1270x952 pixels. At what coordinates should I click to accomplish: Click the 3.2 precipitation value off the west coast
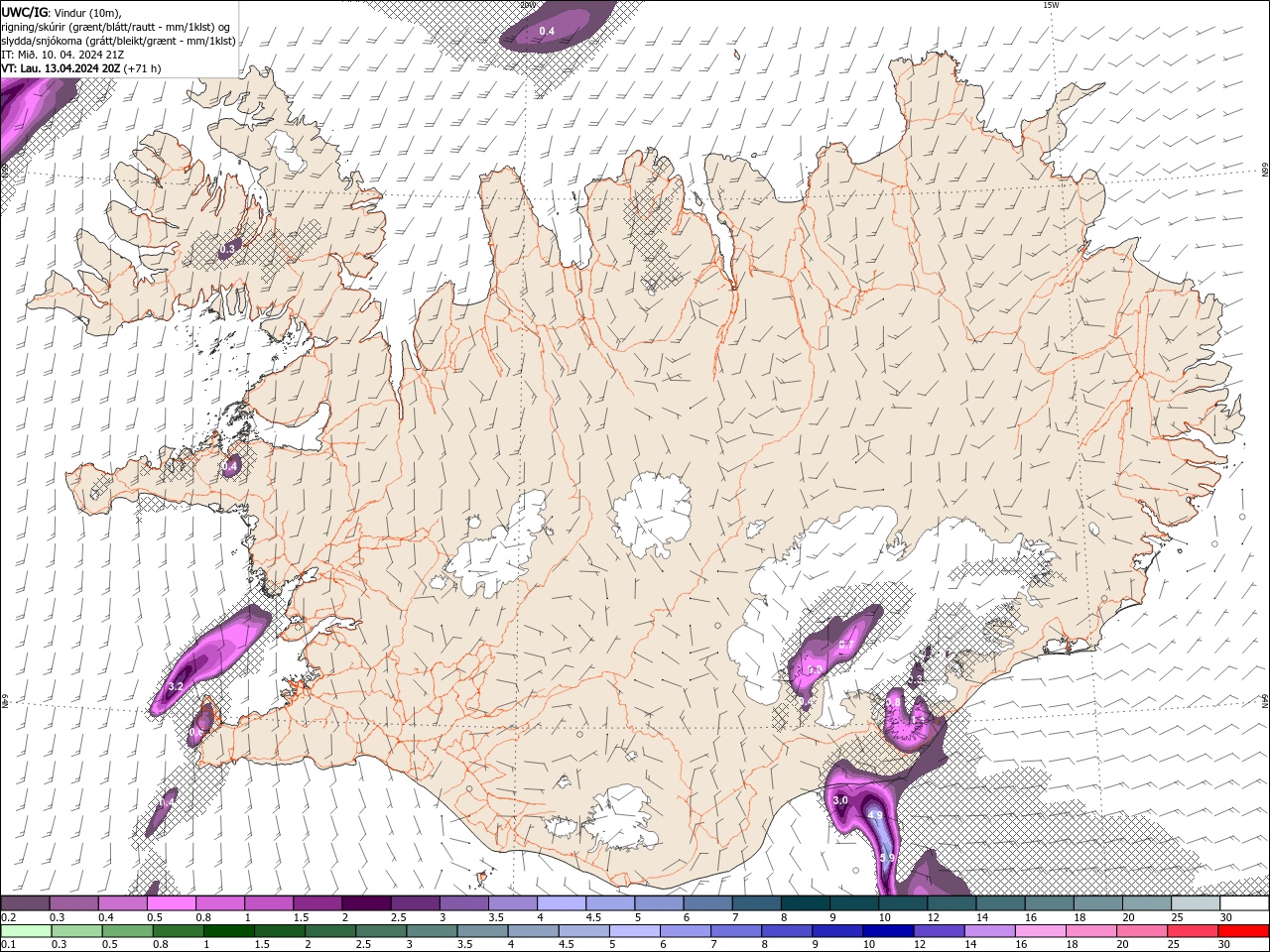177,686
